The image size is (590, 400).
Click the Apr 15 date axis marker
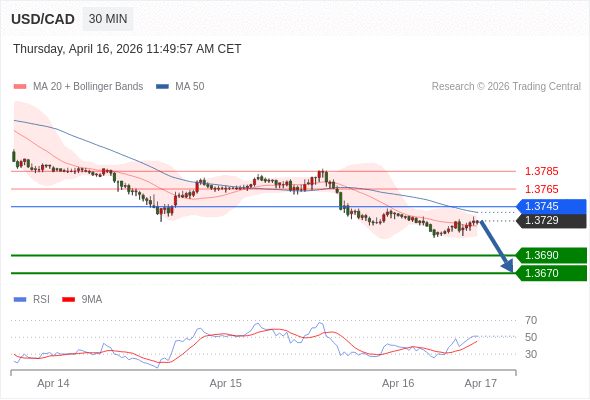[x=225, y=383]
